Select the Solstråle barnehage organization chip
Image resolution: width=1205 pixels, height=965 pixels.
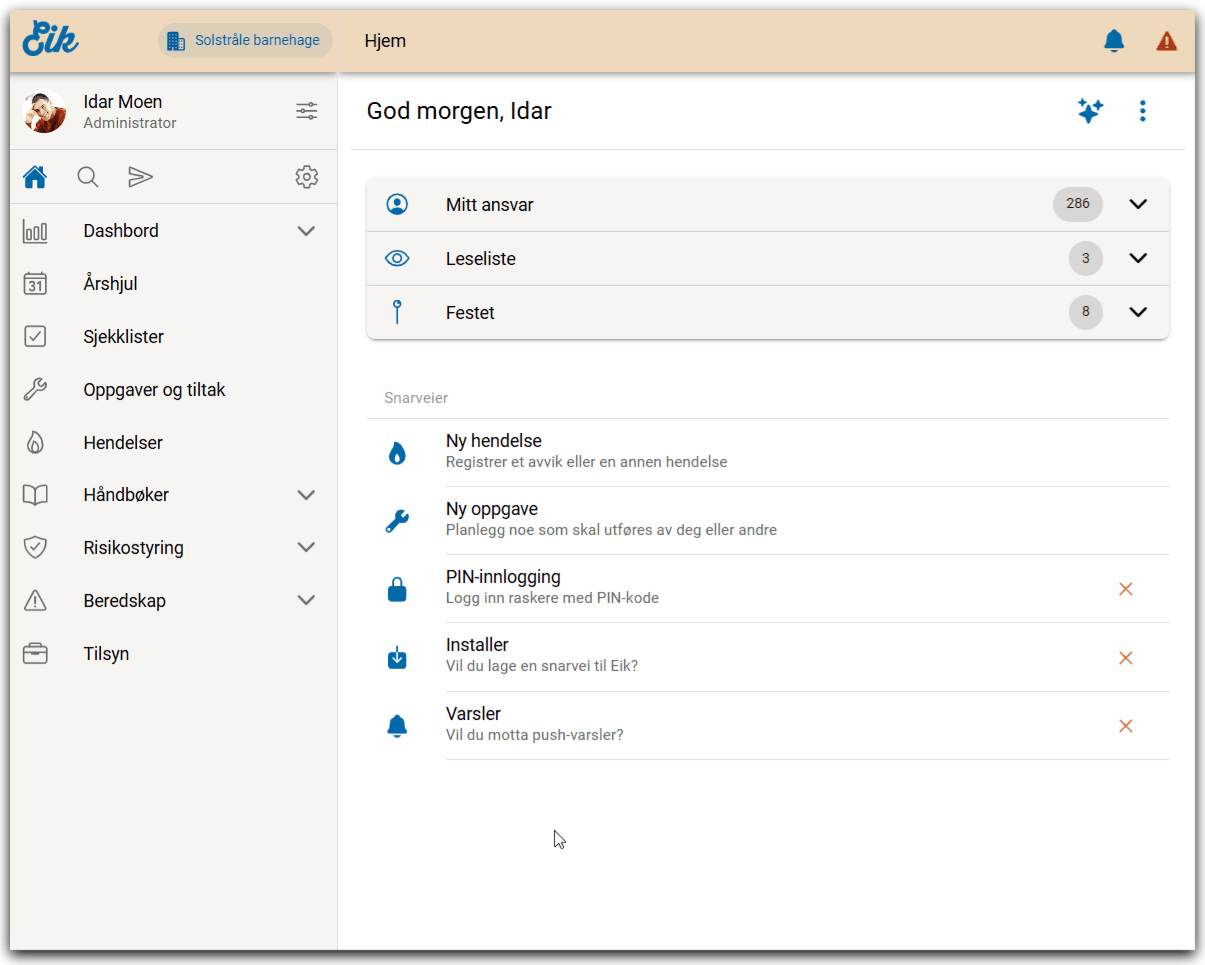coord(245,41)
